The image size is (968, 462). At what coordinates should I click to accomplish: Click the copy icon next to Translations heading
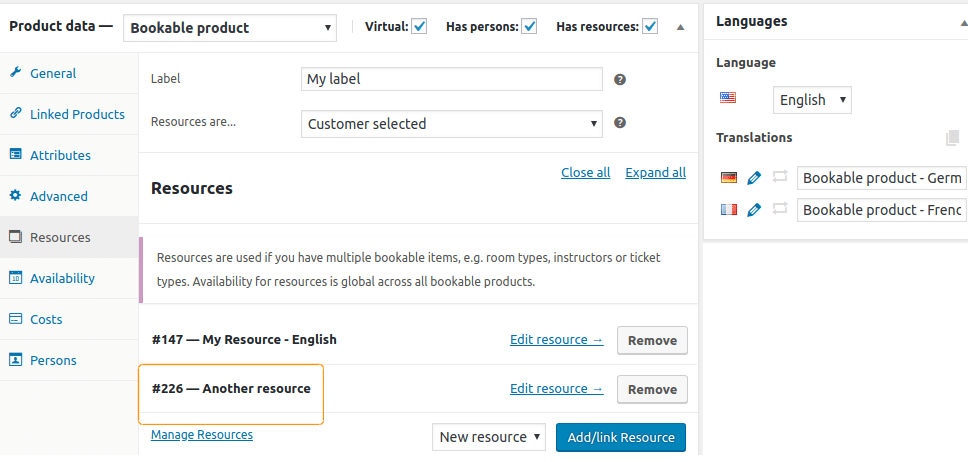953,138
